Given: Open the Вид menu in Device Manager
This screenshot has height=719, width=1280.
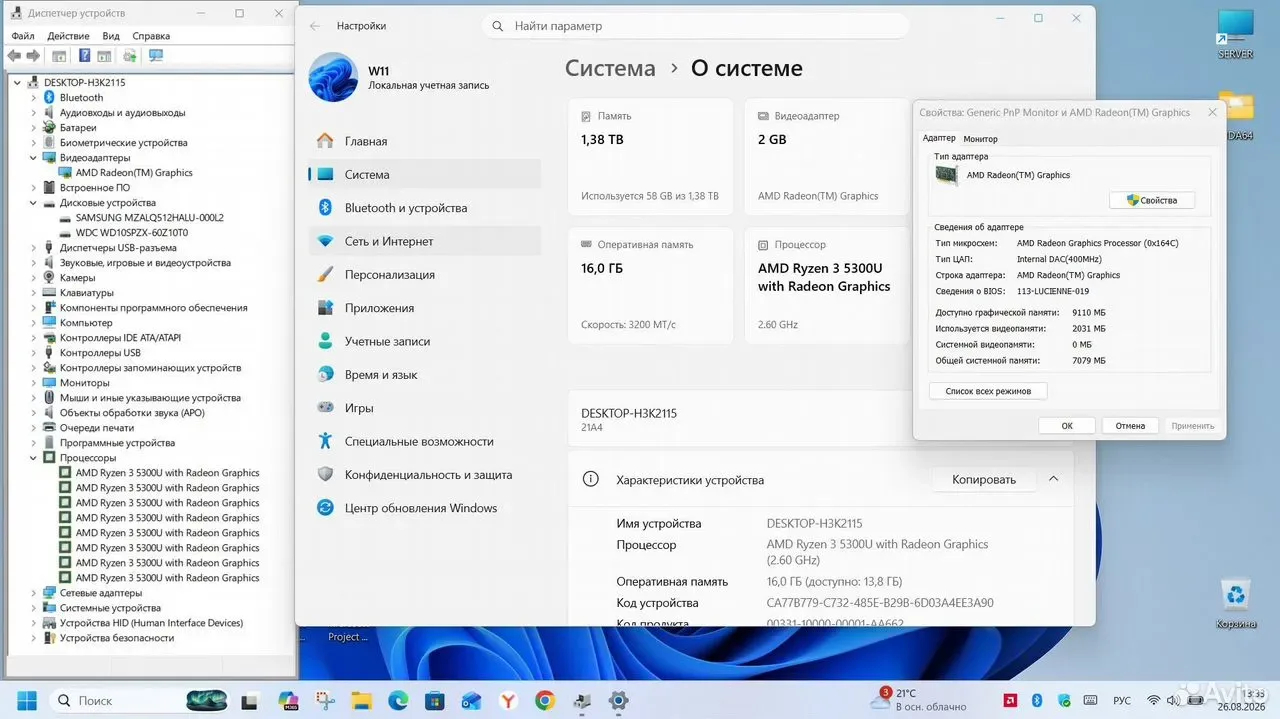Looking at the screenshot, I should tap(111, 36).
